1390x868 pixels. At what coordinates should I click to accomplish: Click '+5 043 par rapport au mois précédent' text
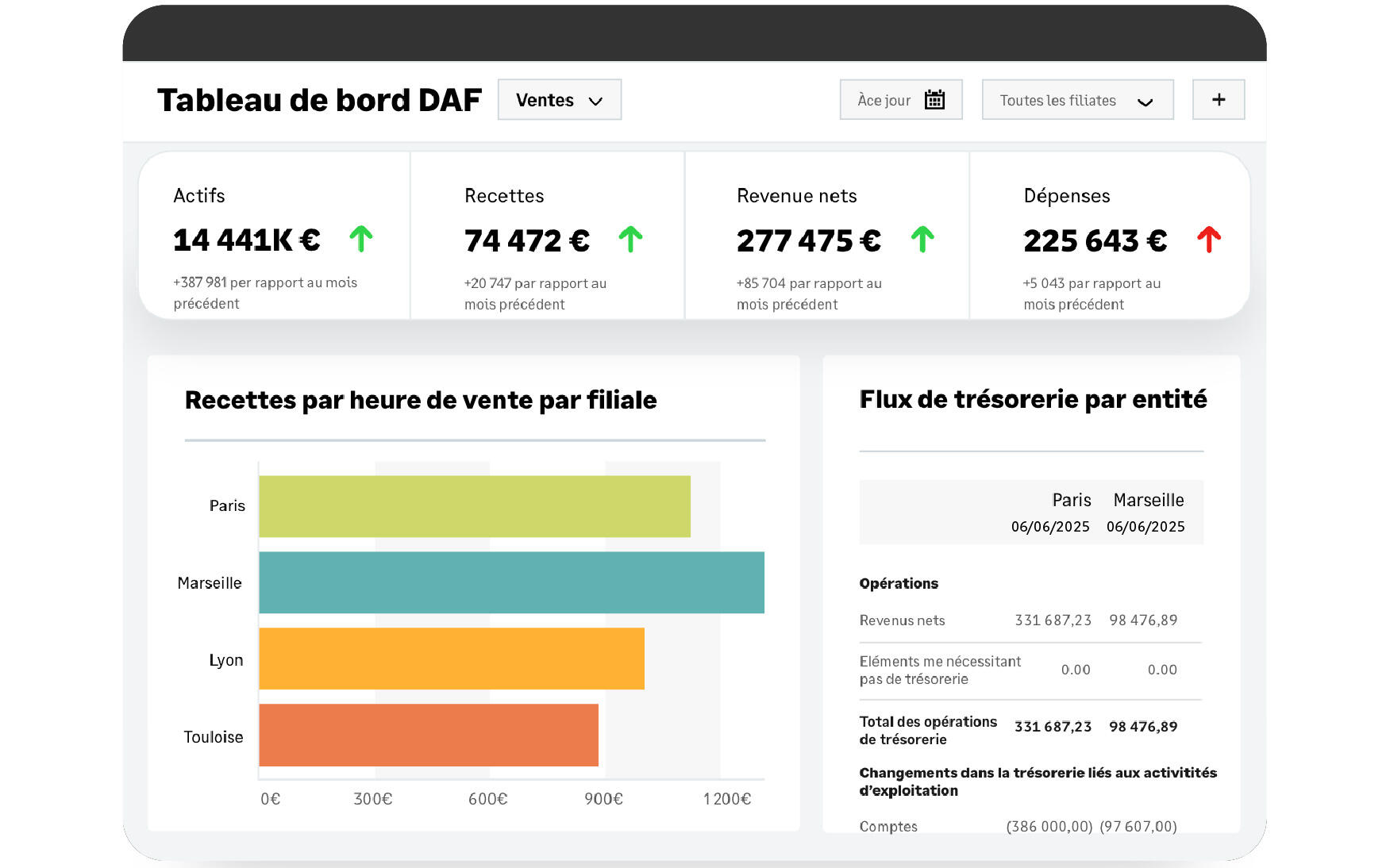(1092, 294)
